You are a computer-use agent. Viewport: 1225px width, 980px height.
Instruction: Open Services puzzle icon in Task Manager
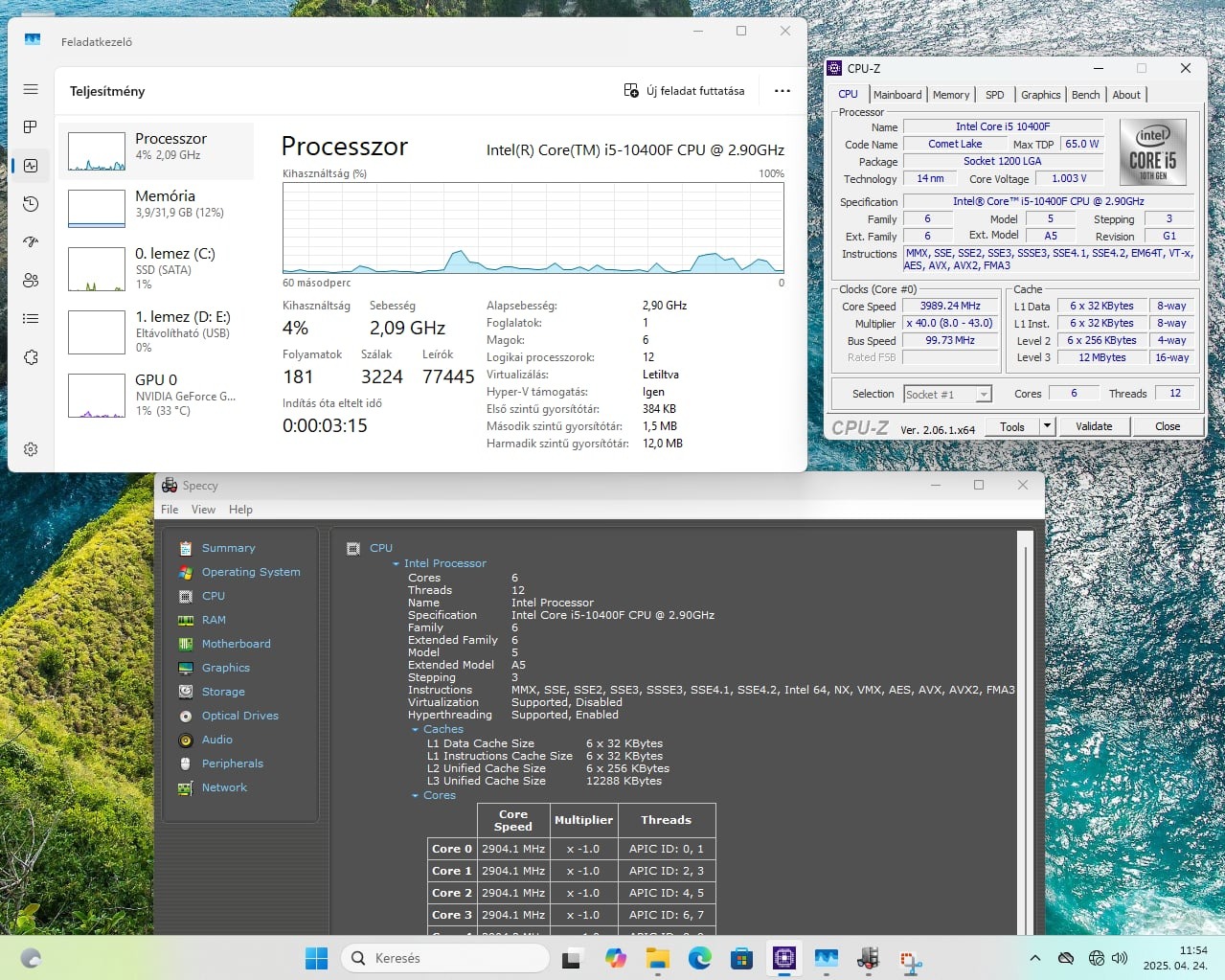(x=31, y=357)
